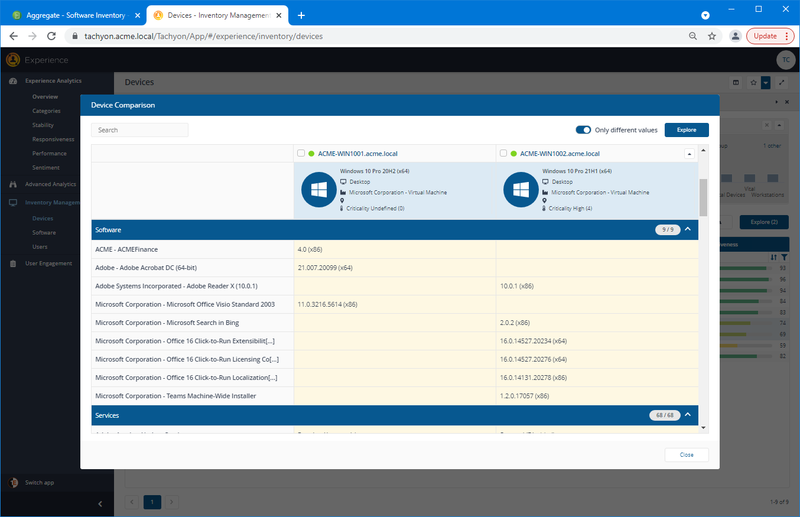Select ACME-WIN1002.acme.local checkbox

coord(503,153)
